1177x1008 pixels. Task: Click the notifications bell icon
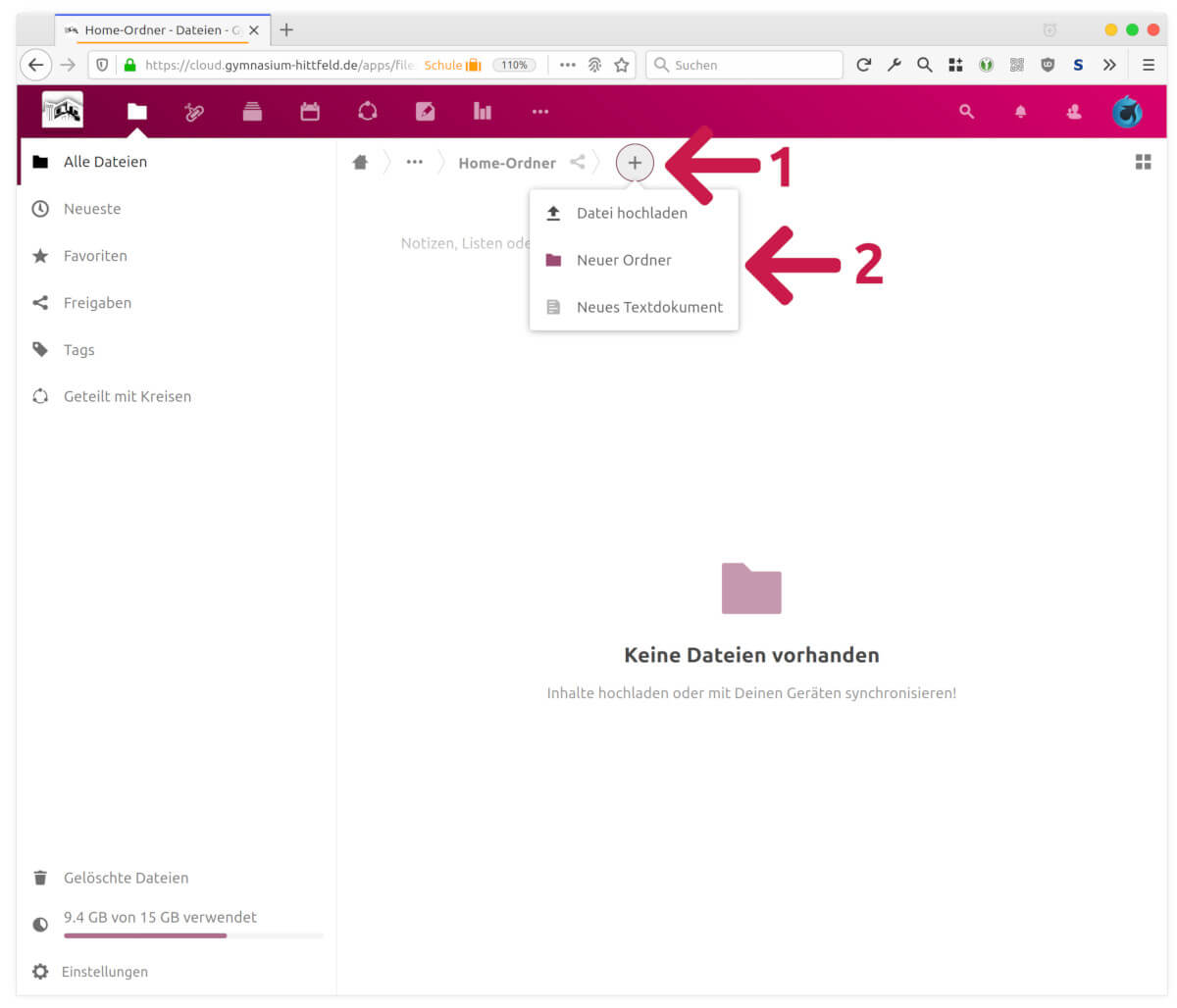tap(1020, 112)
